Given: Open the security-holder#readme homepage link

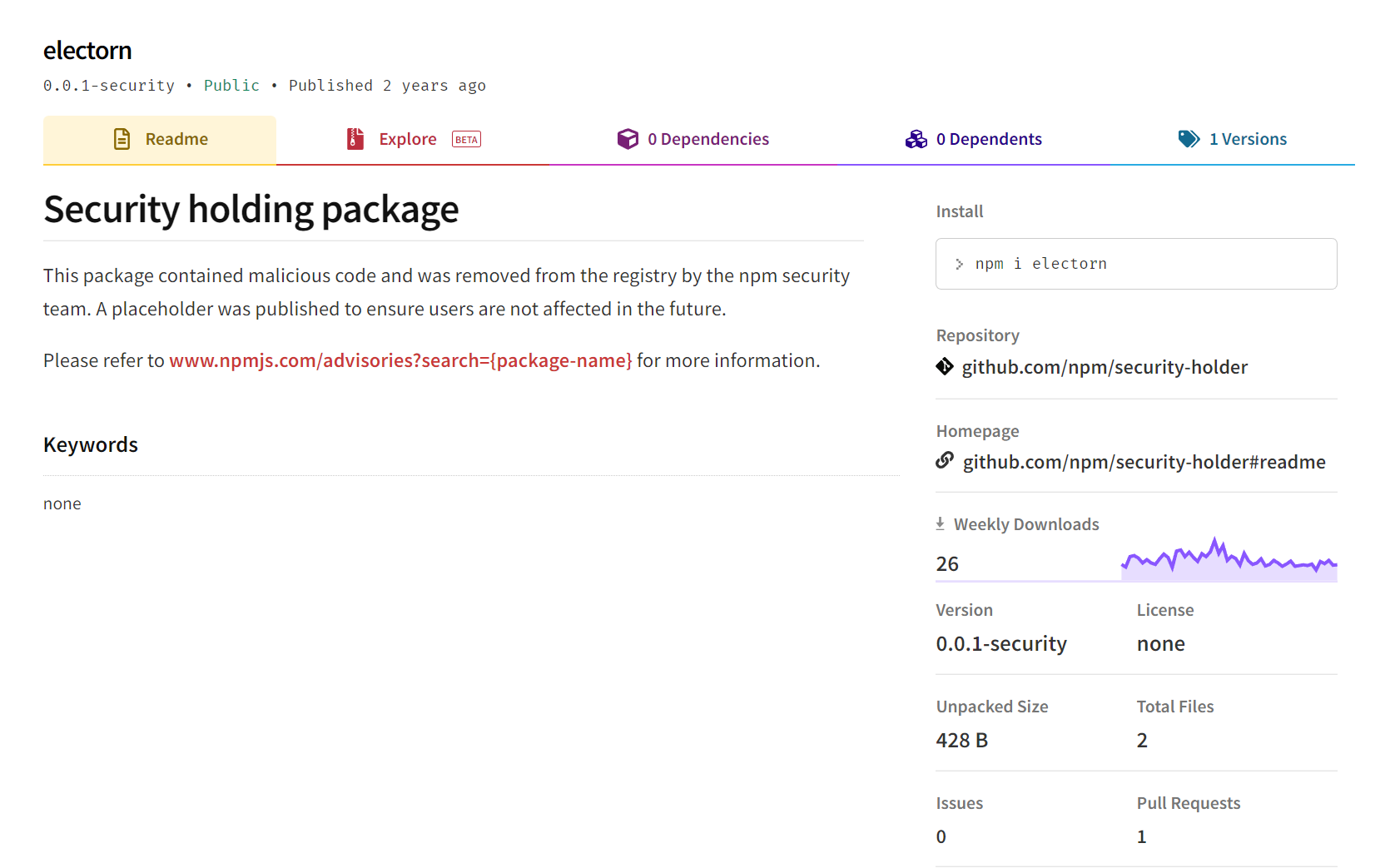Looking at the screenshot, I should point(1144,462).
